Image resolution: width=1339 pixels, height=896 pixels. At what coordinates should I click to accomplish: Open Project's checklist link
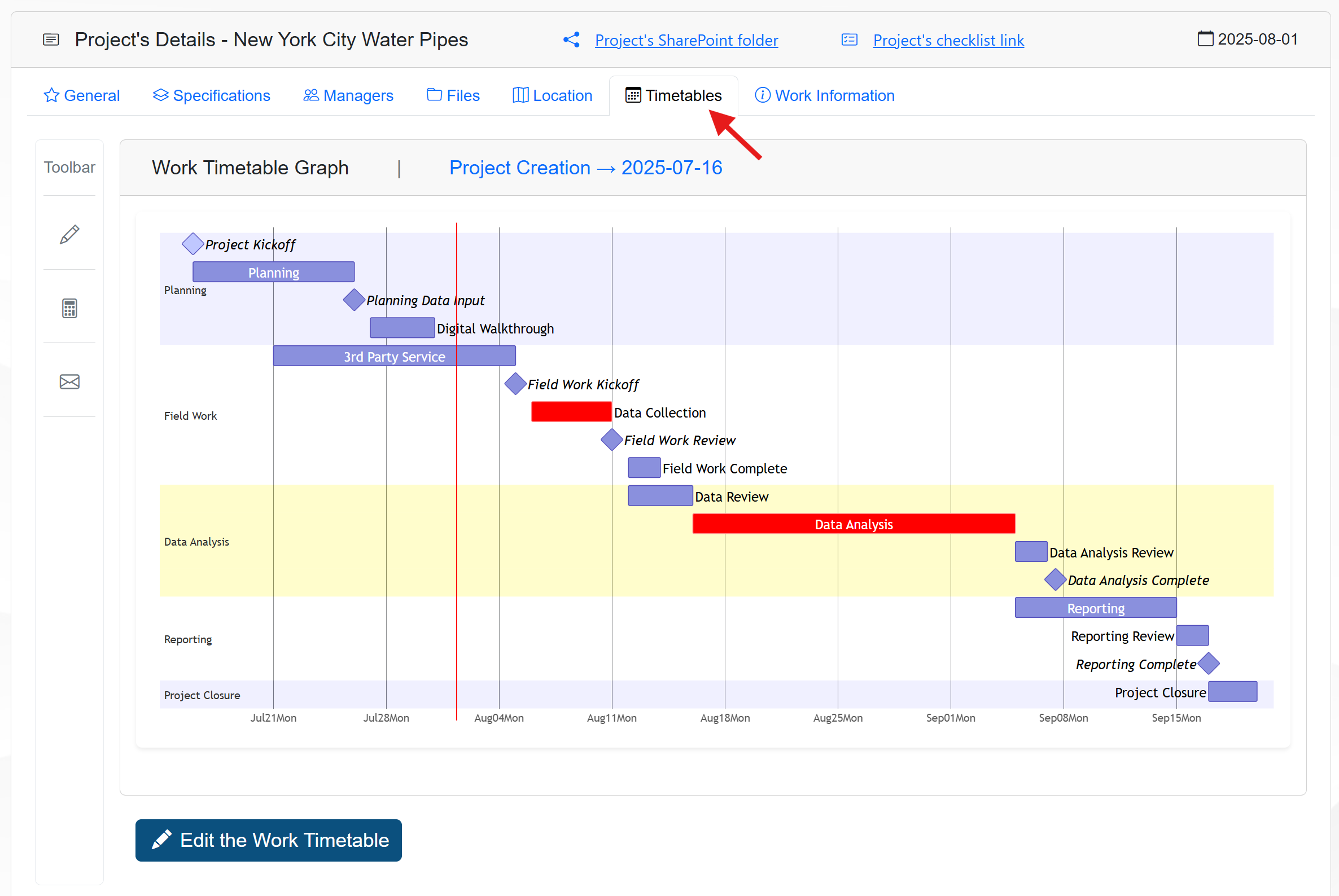(x=948, y=40)
